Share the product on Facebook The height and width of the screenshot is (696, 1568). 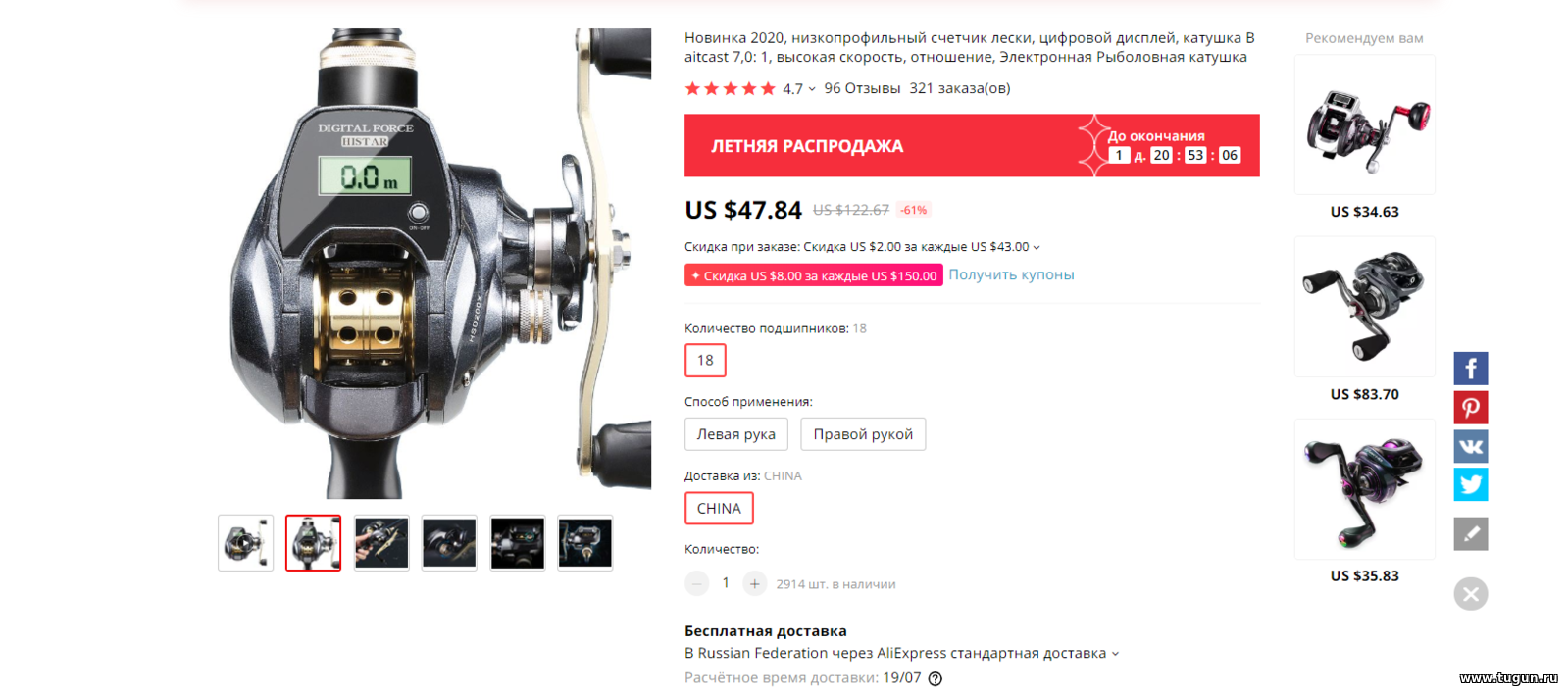pyautogui.click(x=1470, y=369)
